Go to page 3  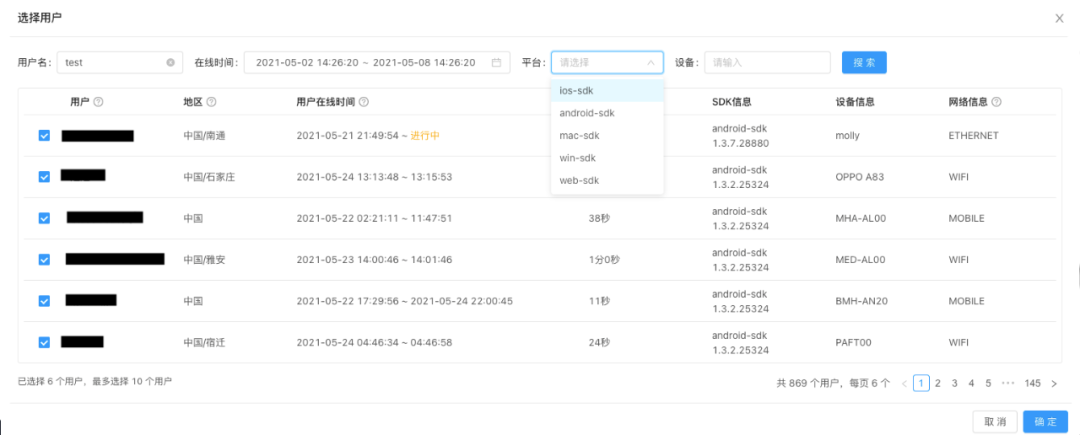pyautogui.click(x=955, y=383)
